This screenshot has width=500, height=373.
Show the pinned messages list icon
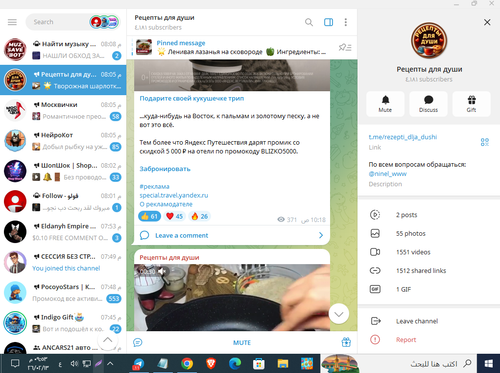(x=345, y=47)
